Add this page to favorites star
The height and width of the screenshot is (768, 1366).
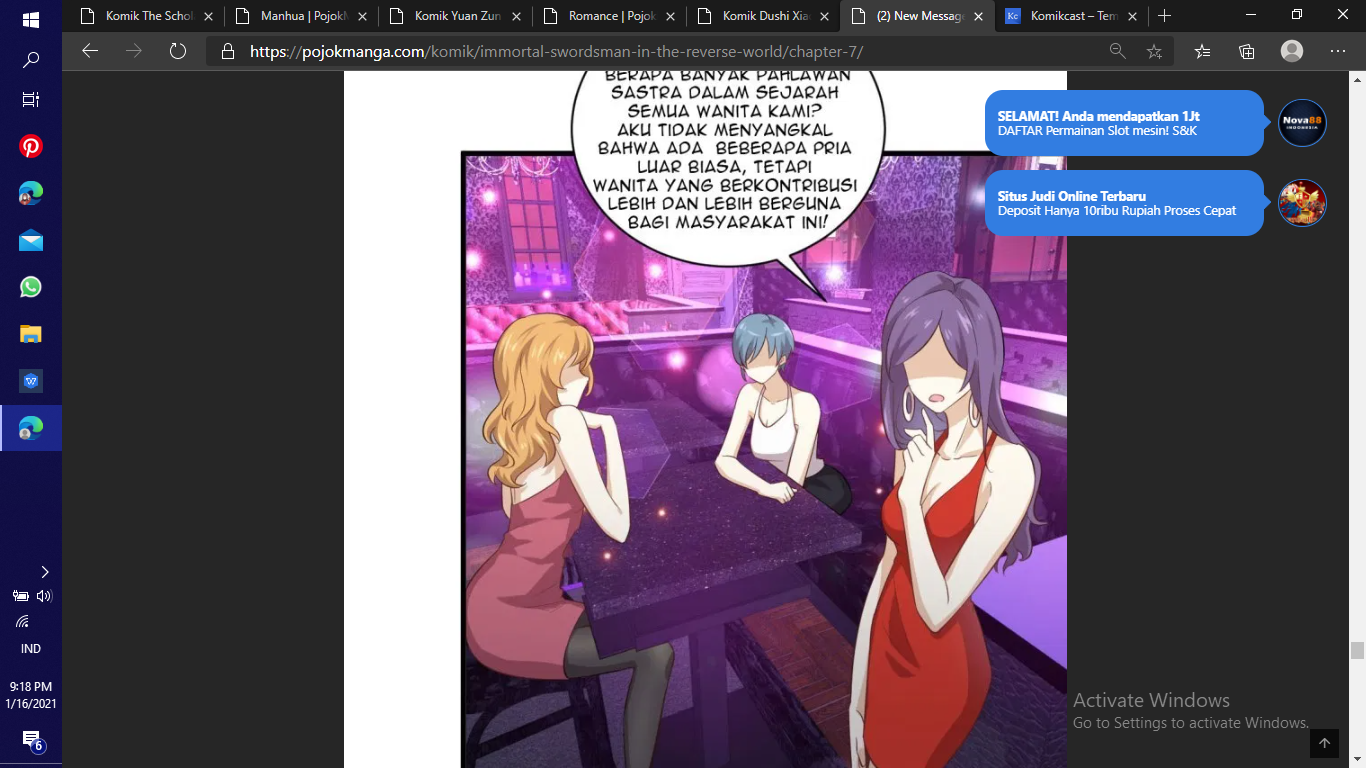(1154, 51)
